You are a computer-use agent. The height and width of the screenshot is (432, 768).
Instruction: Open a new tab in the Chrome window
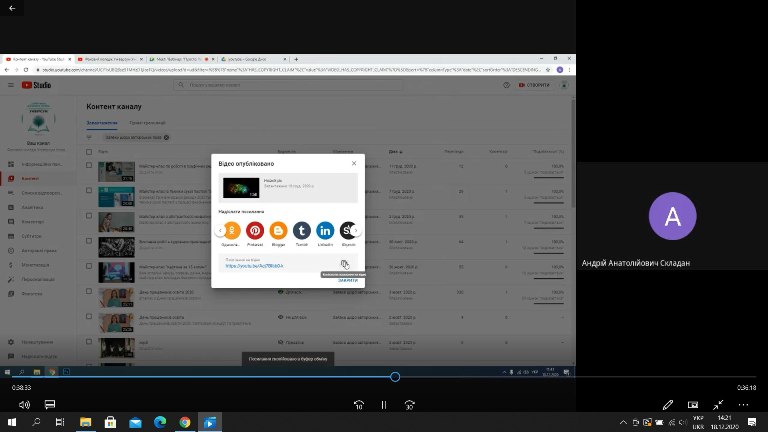tap(296, 59)
